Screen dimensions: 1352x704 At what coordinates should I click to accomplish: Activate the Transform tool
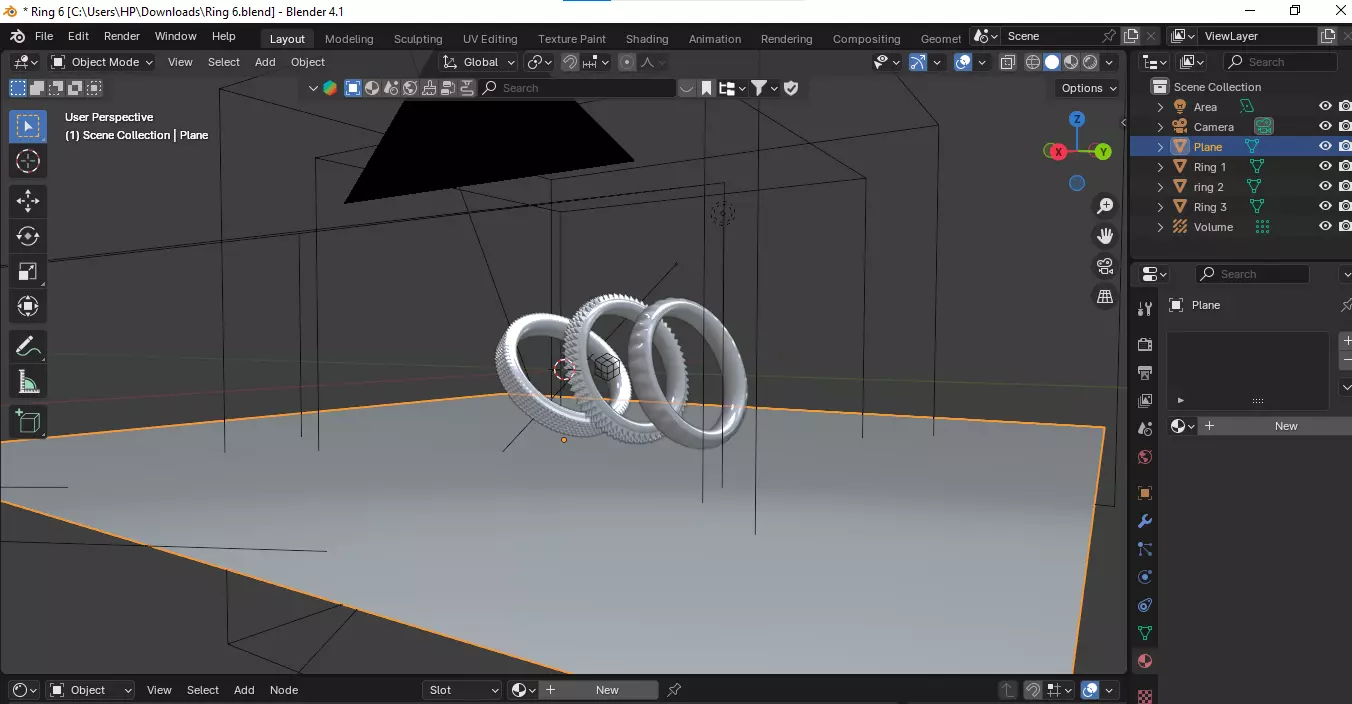click(28, 306)
